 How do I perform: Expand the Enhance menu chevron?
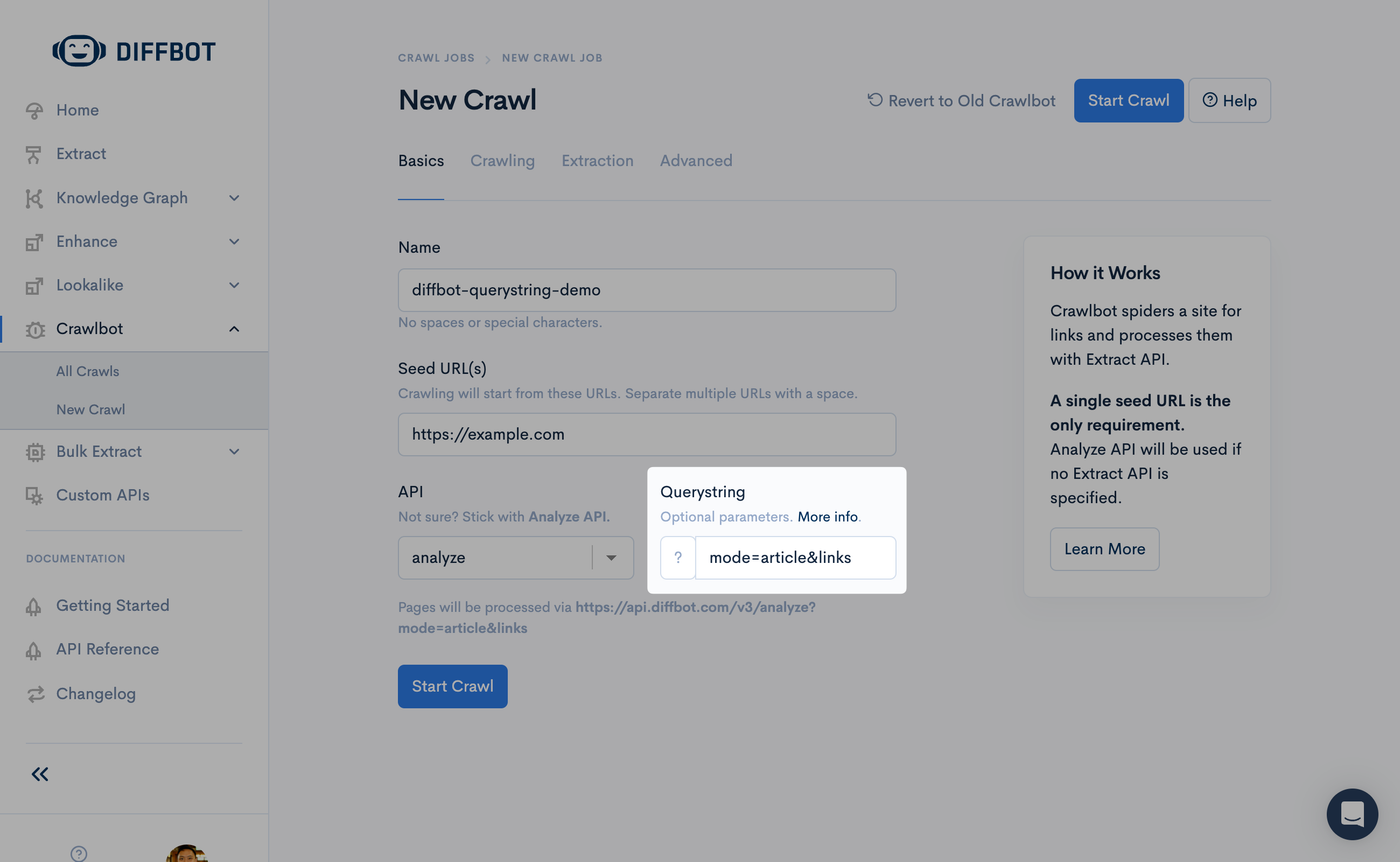(x=234, y=241)
